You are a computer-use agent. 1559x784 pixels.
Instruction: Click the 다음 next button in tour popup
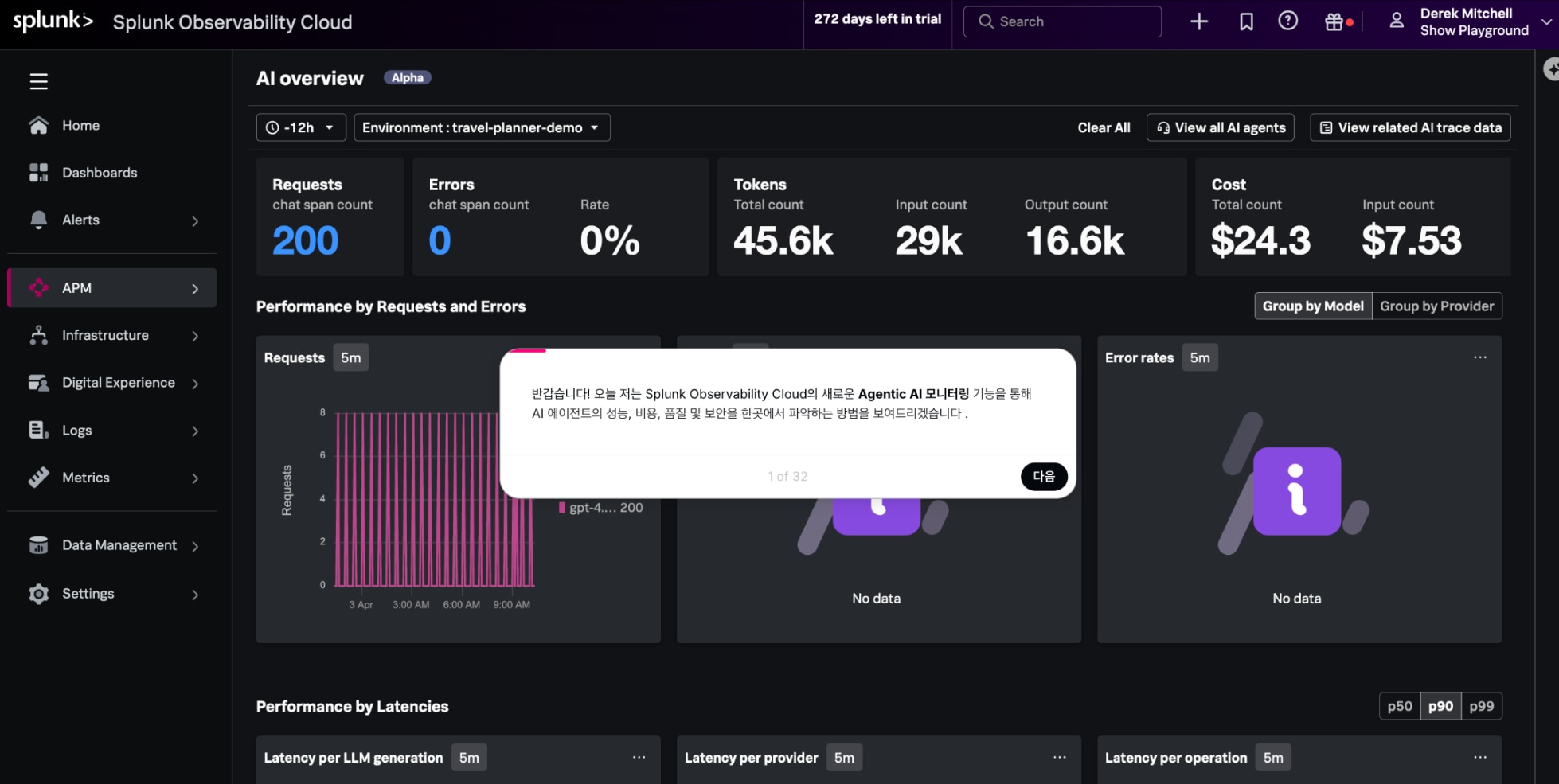pos(1044,476)
